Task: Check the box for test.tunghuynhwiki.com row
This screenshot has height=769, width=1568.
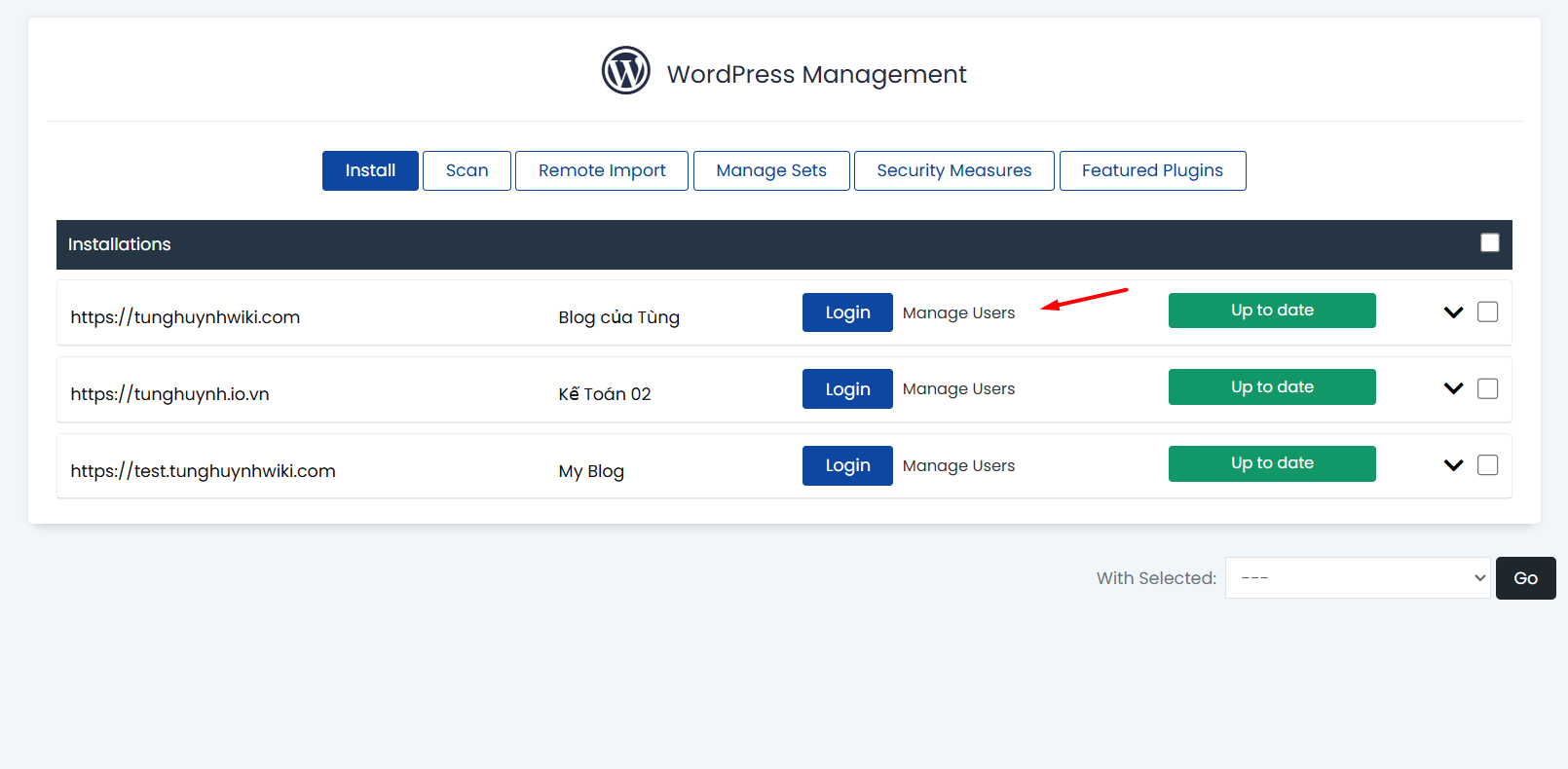Action: [1488, 465]
